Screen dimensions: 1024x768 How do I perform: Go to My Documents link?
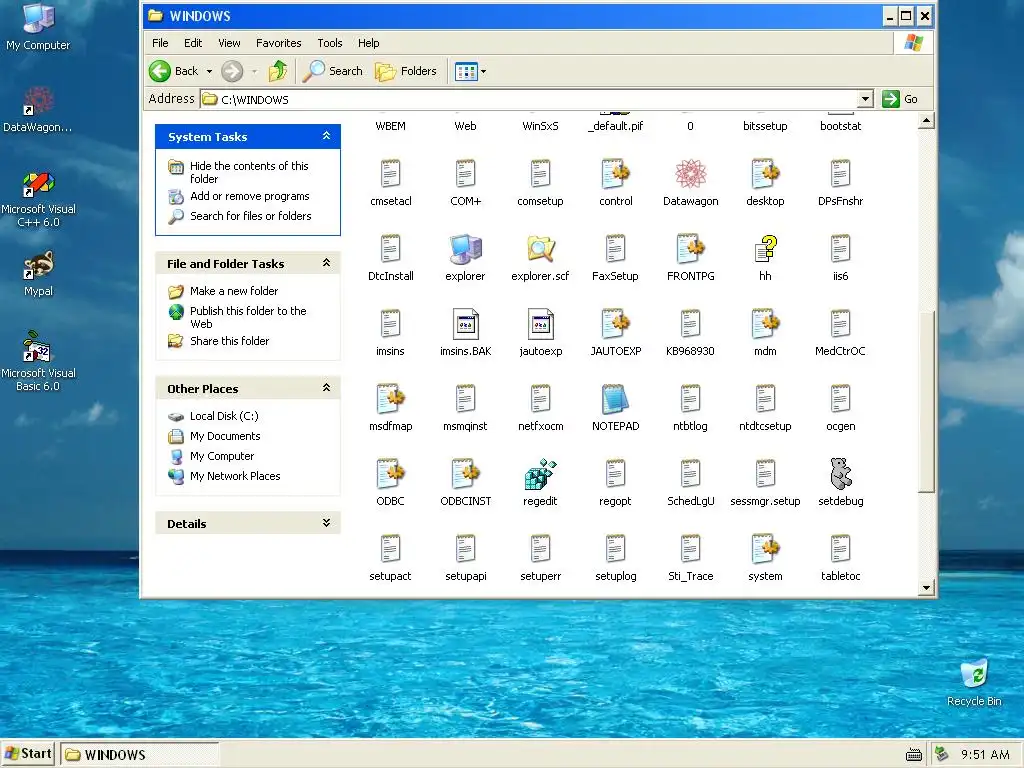click(x=225, y=436)
